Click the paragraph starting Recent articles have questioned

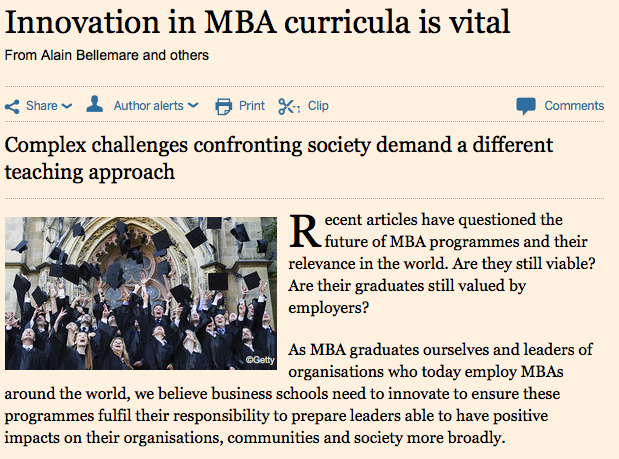pos(442,264)
